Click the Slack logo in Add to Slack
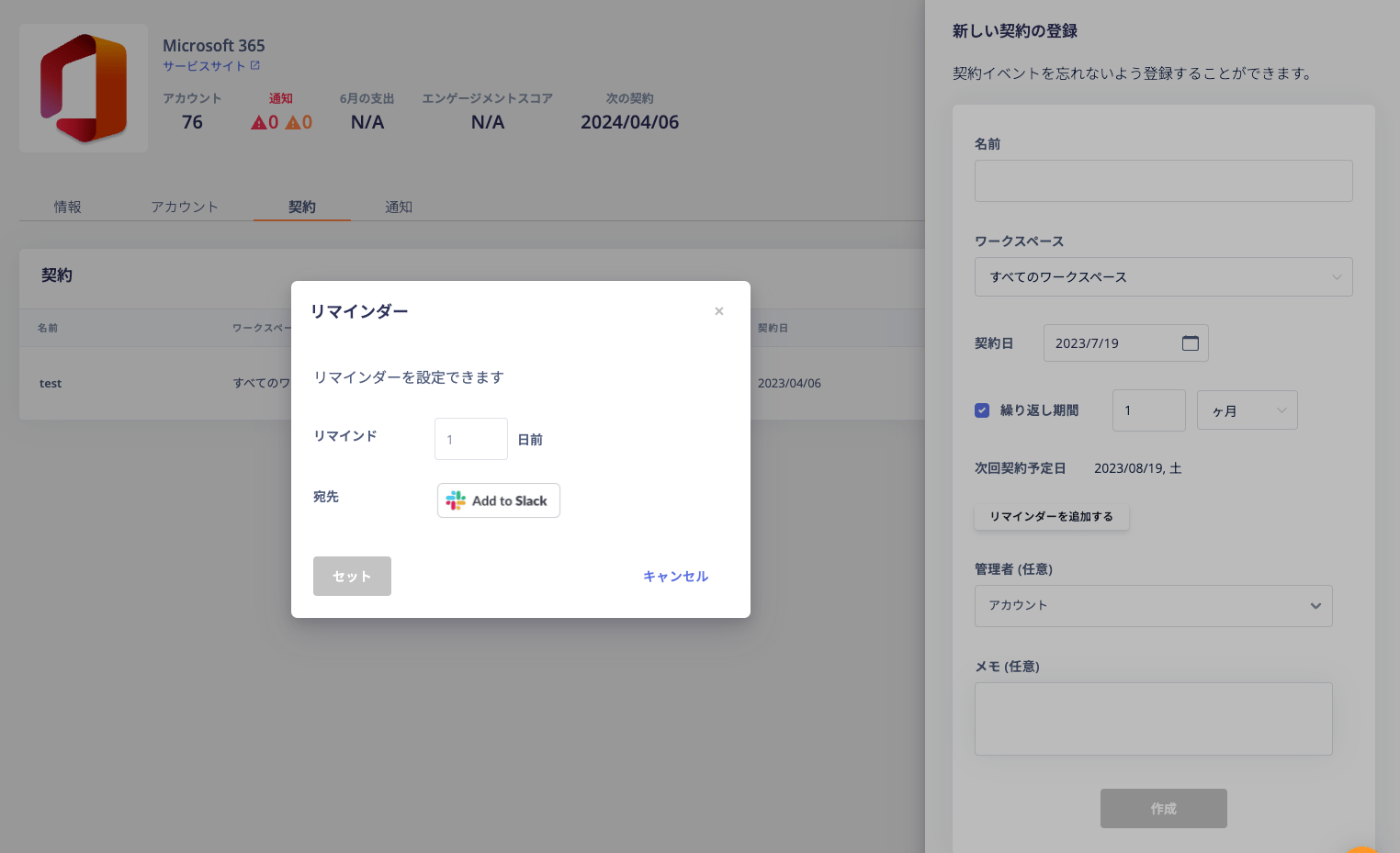 [x=456, y=500]
